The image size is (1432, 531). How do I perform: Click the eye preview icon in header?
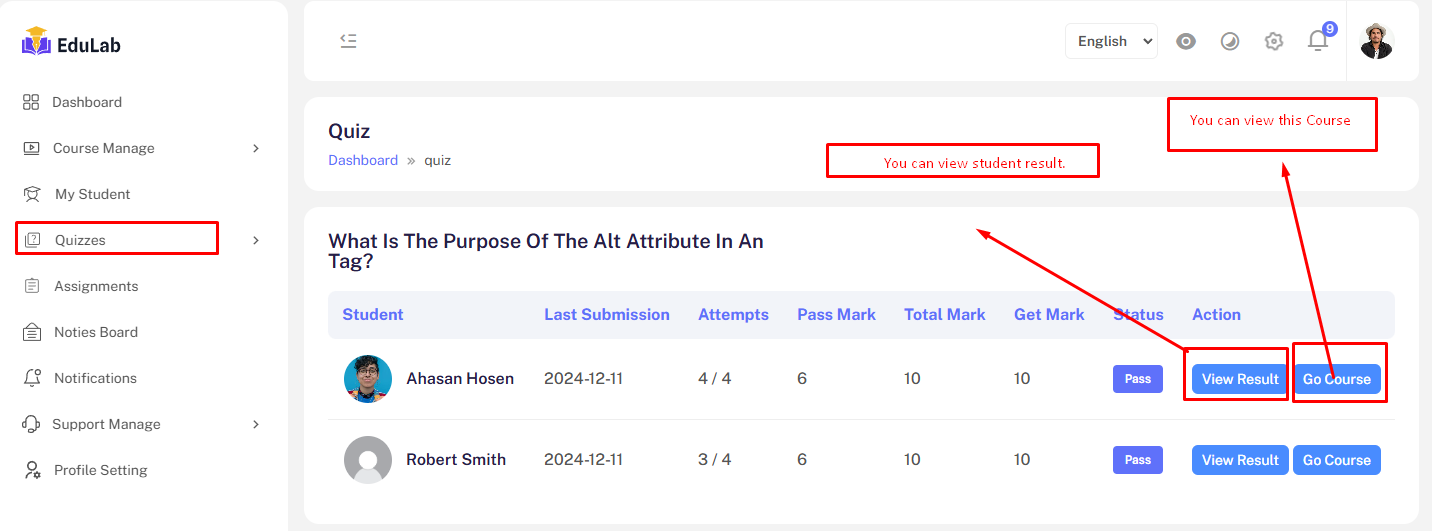pos(1186,41)
